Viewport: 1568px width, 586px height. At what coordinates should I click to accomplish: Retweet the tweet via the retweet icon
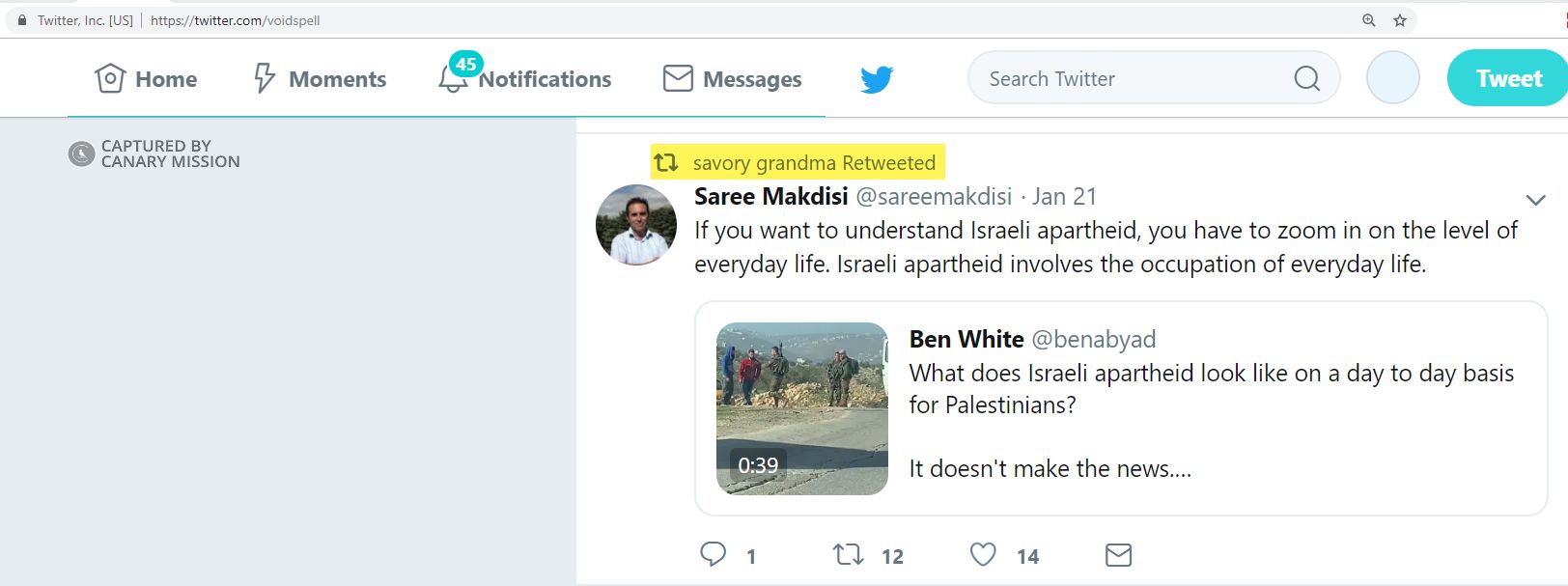[x=848, y=554]
